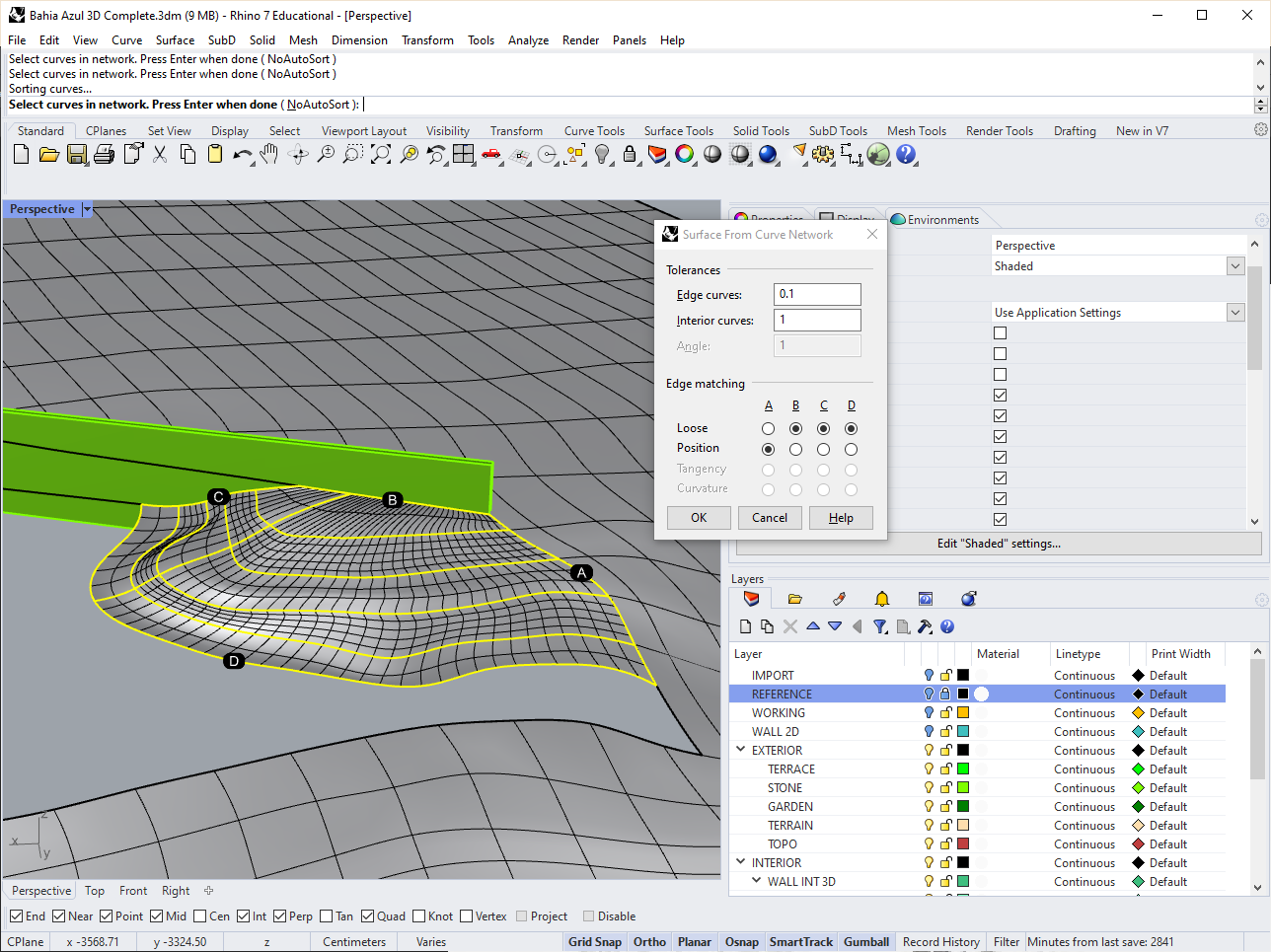Click the Edit "Shaded" settings button

pos(999,544)
